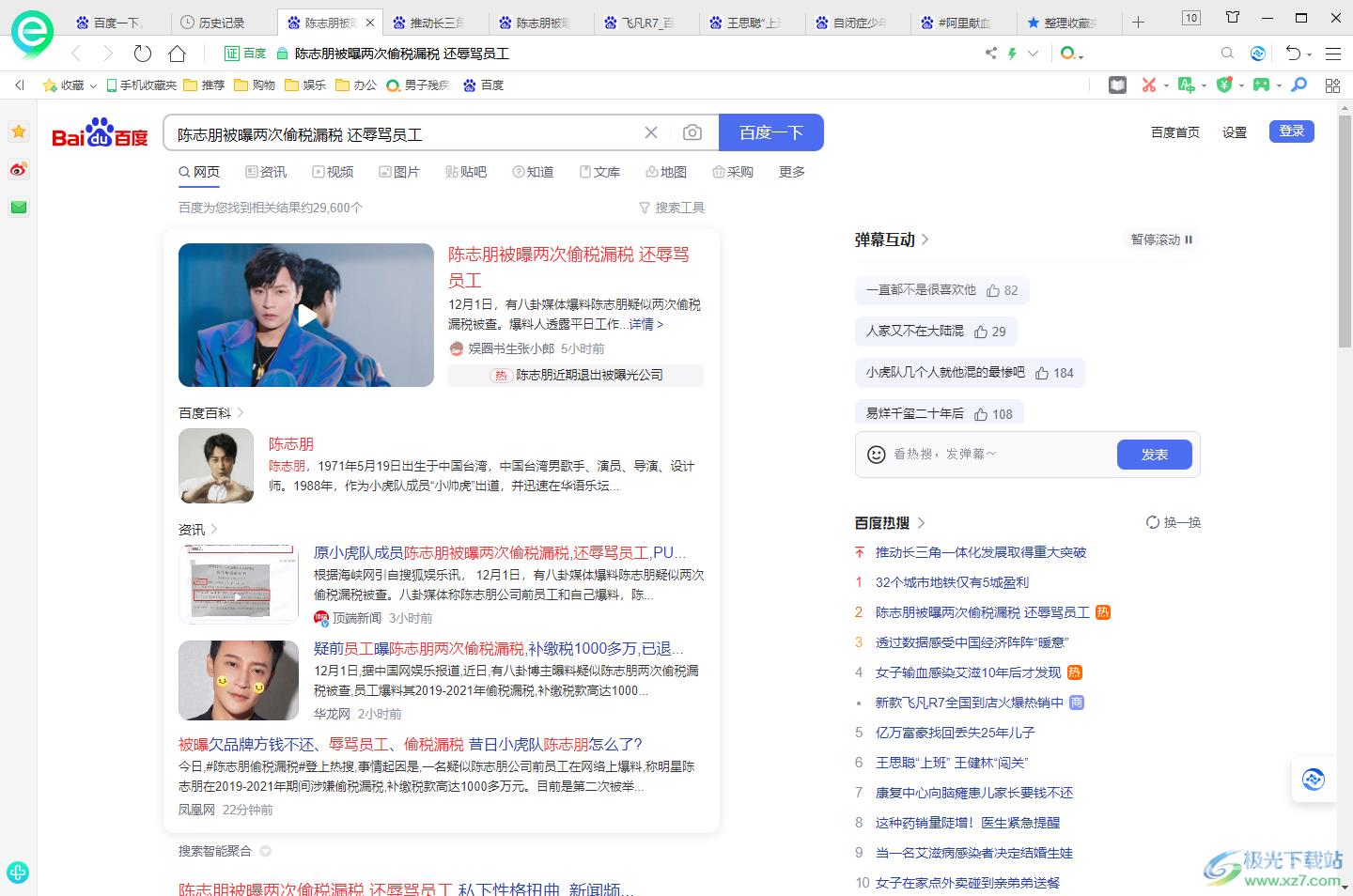
Task: Click the sidebar star favorites icon
Action: click(19, 131)
